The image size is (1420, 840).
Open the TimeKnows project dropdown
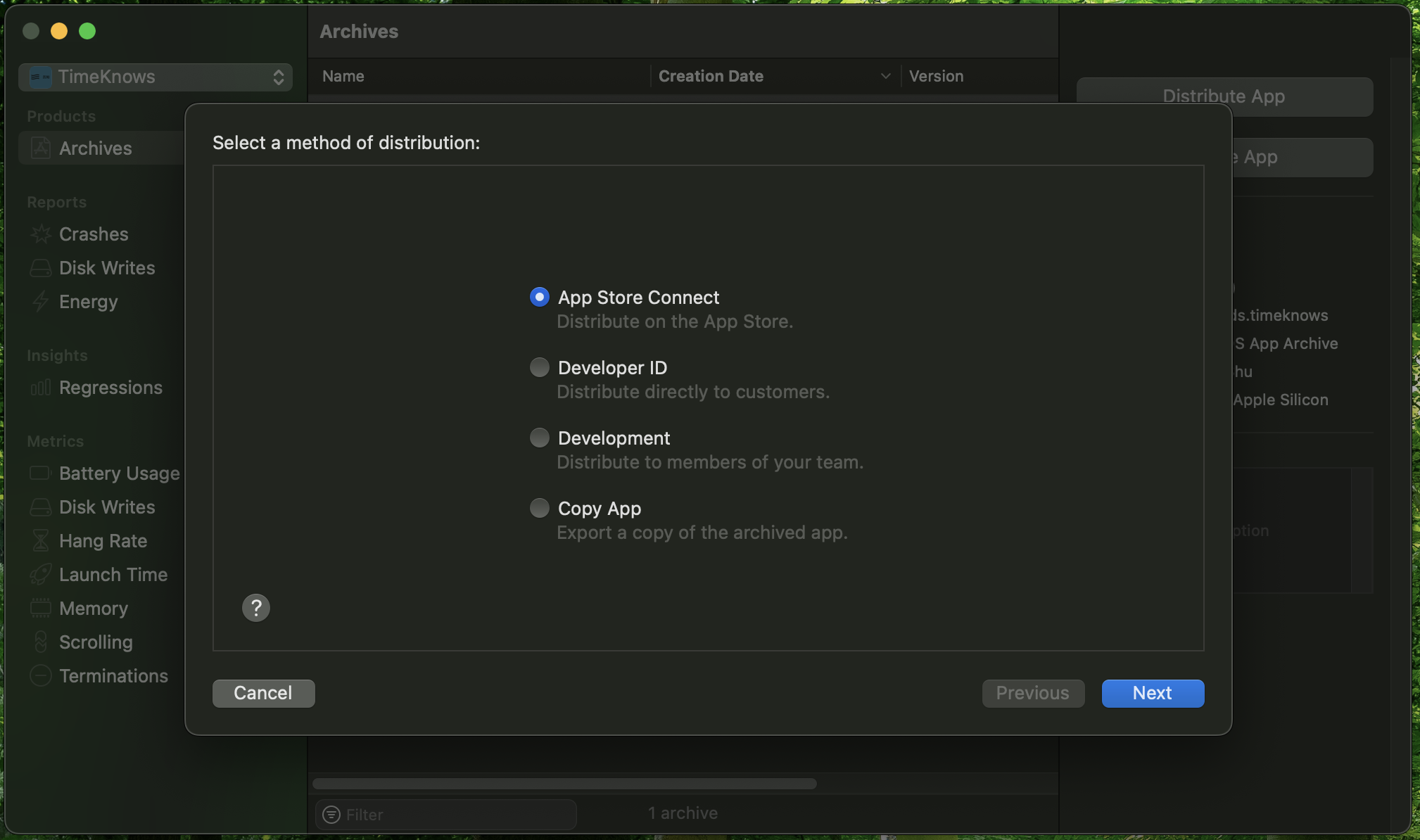[x=156, y=77]
